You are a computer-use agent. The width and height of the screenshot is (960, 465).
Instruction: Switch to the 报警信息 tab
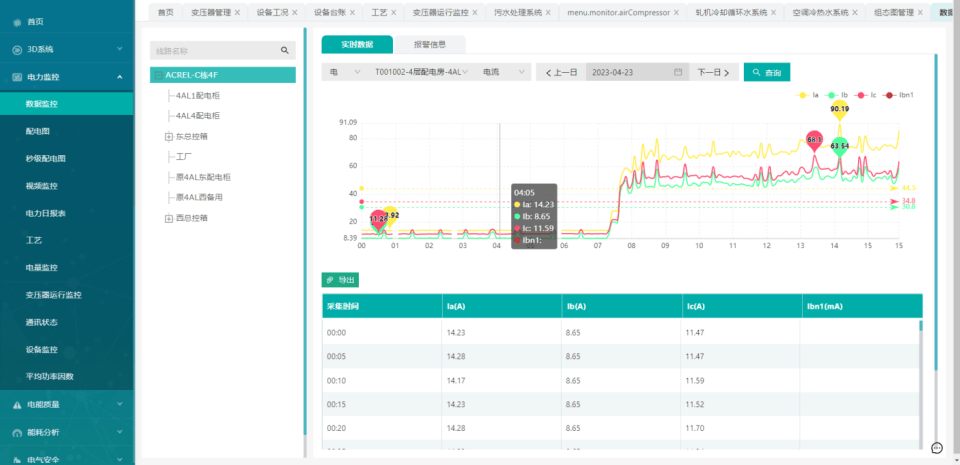(430, 44)
